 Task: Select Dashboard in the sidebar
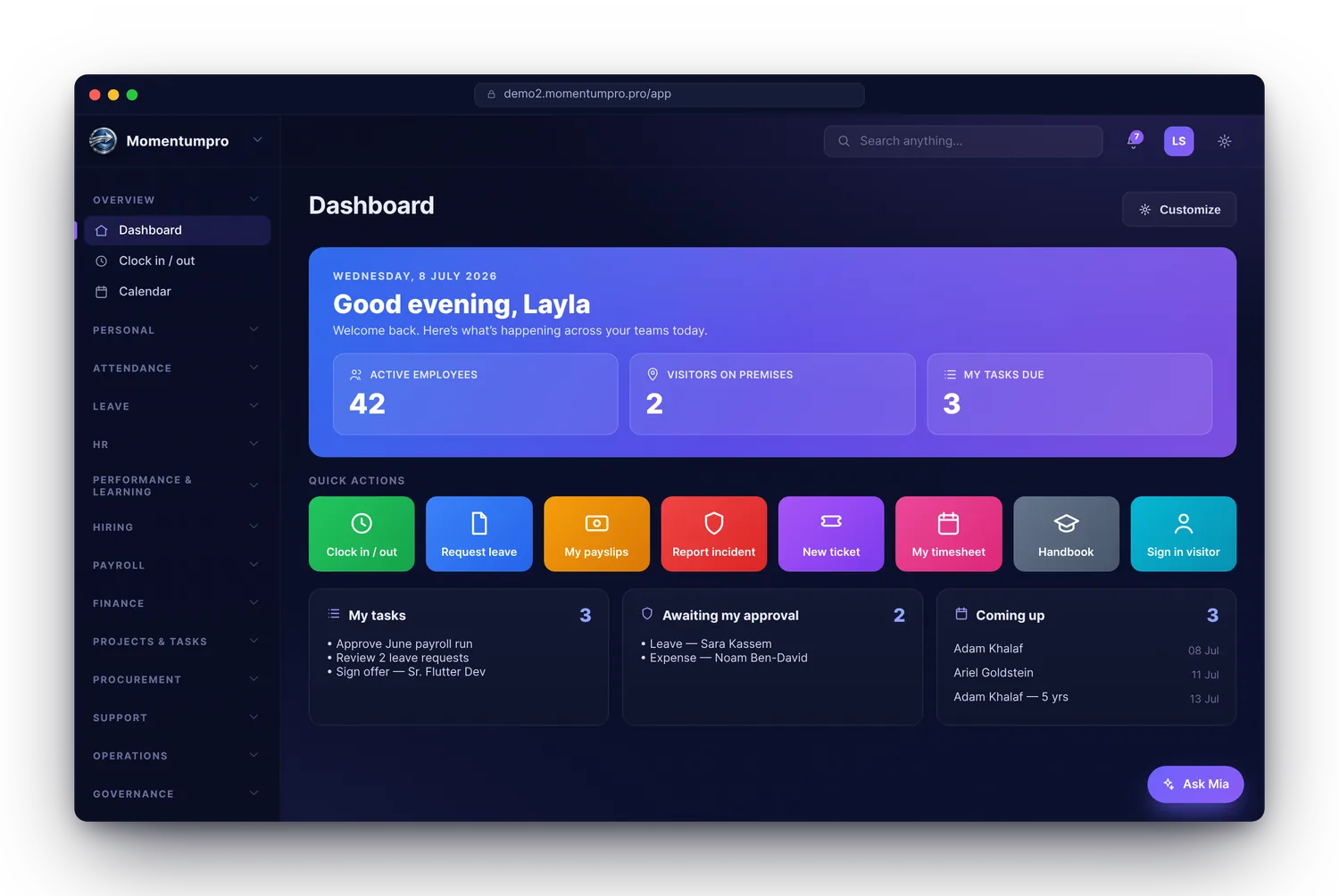point(177,230)
